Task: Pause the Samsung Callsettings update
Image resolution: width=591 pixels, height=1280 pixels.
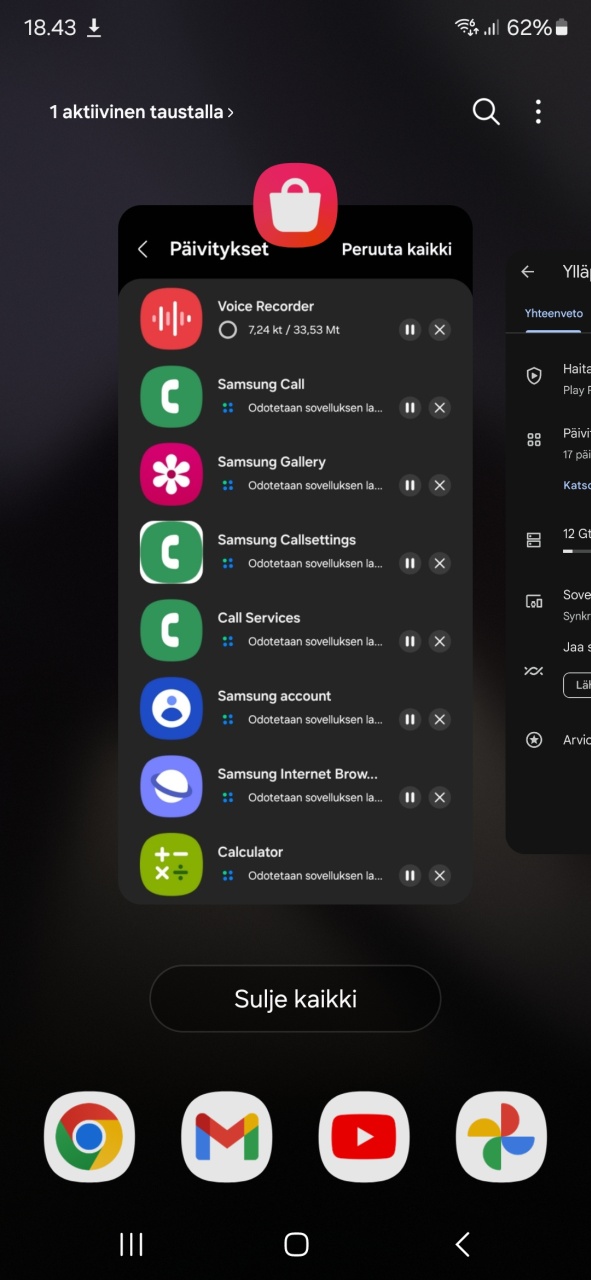Action: pos(409,563)
